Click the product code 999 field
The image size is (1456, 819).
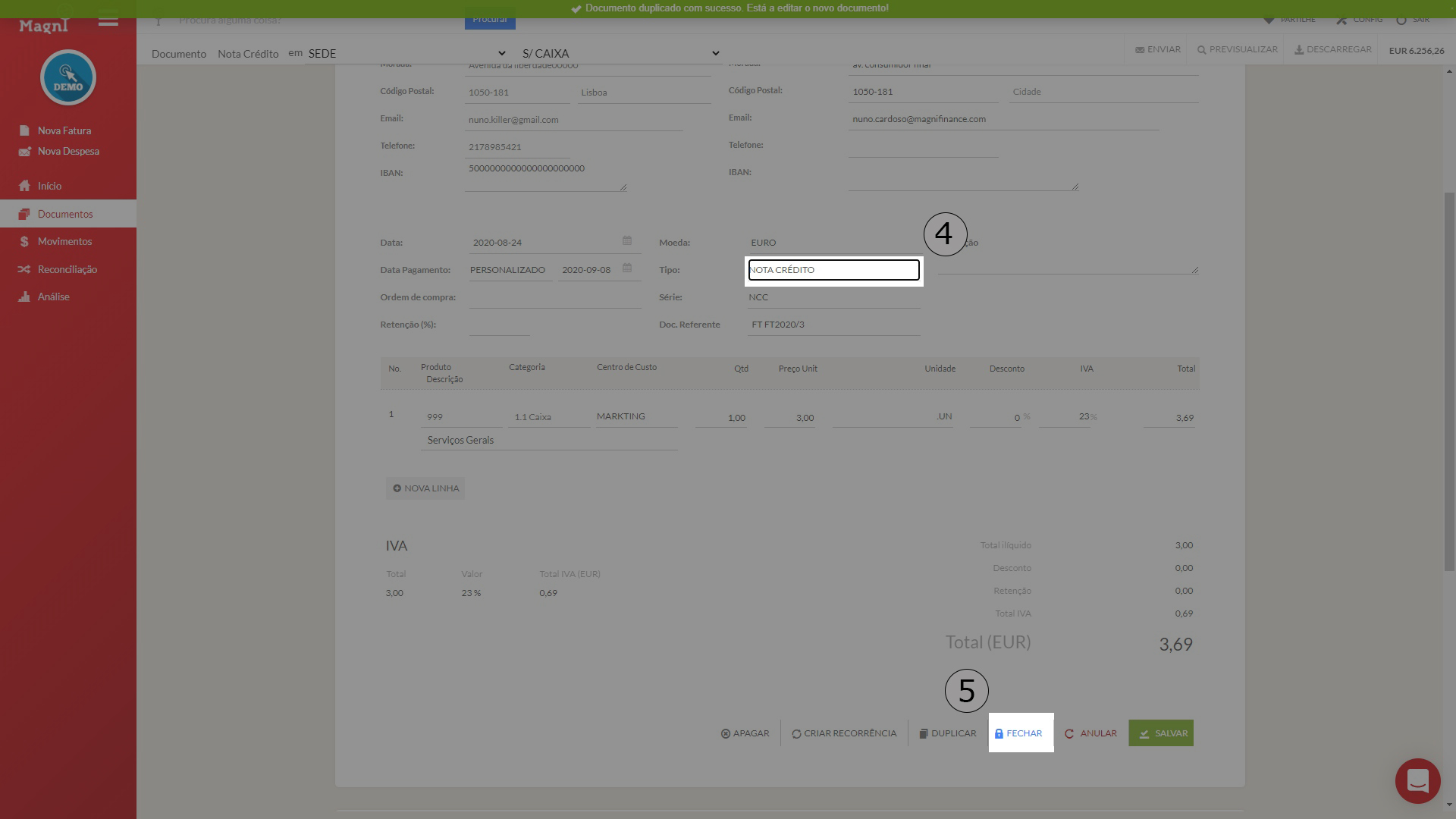(461, 417)
